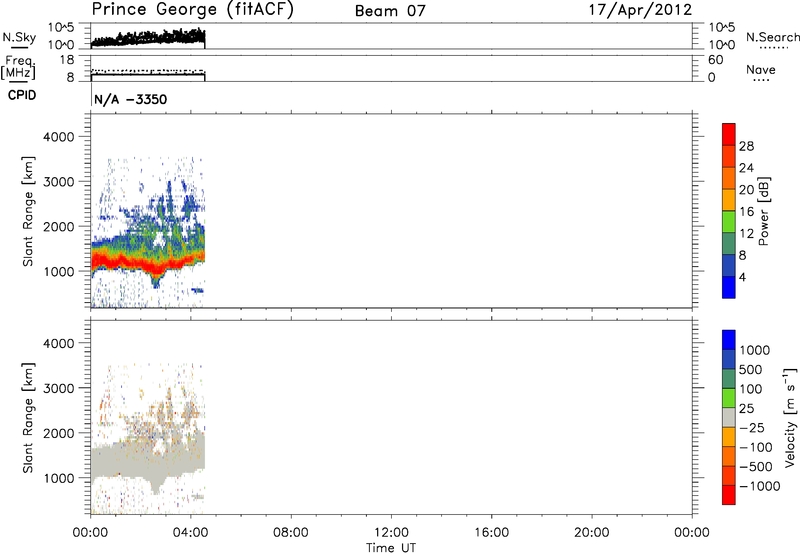Click the '08:00' time tick label
800x554 pixels.
coord(291,533)
